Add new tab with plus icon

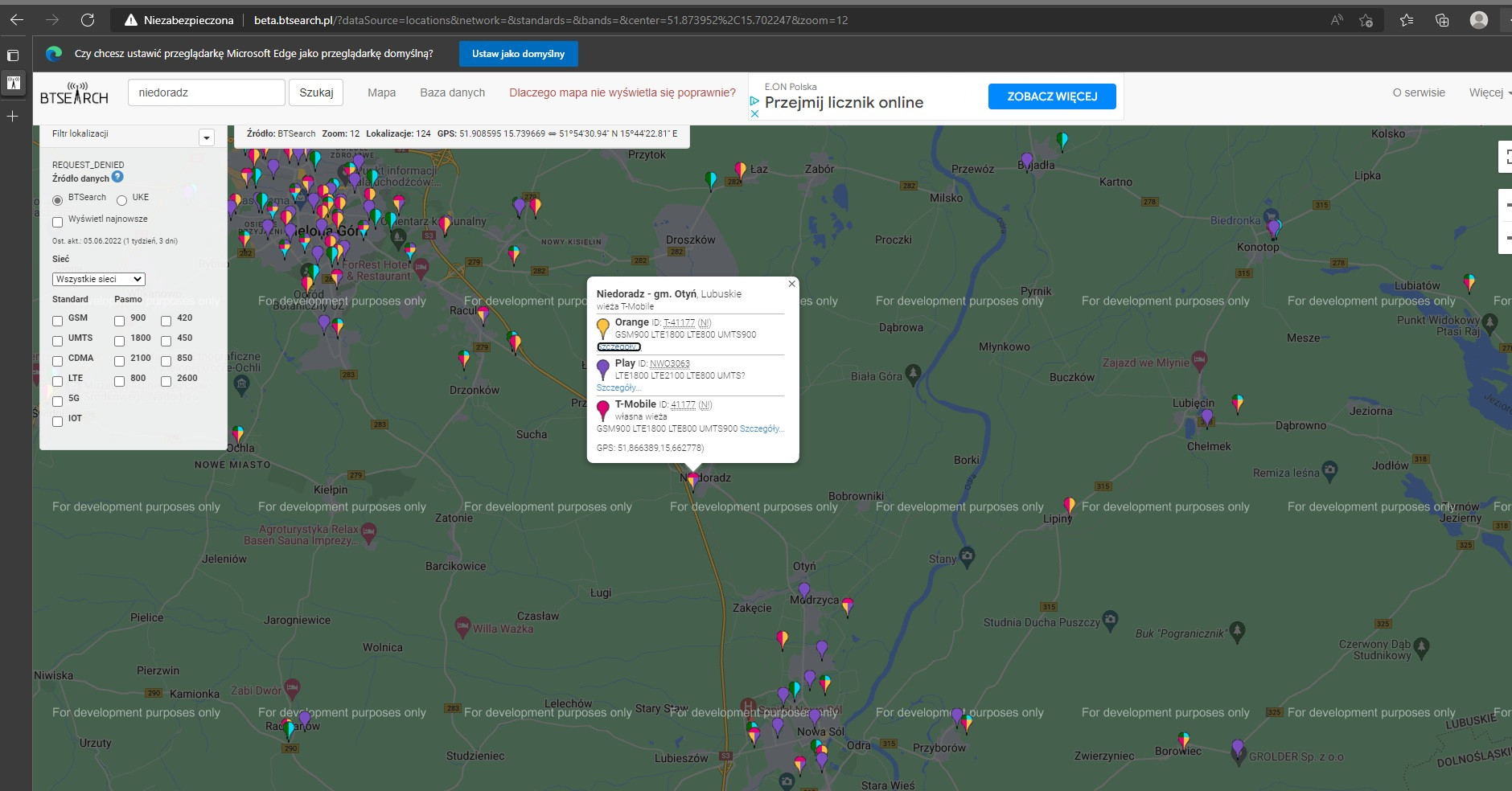pos(13,117)
